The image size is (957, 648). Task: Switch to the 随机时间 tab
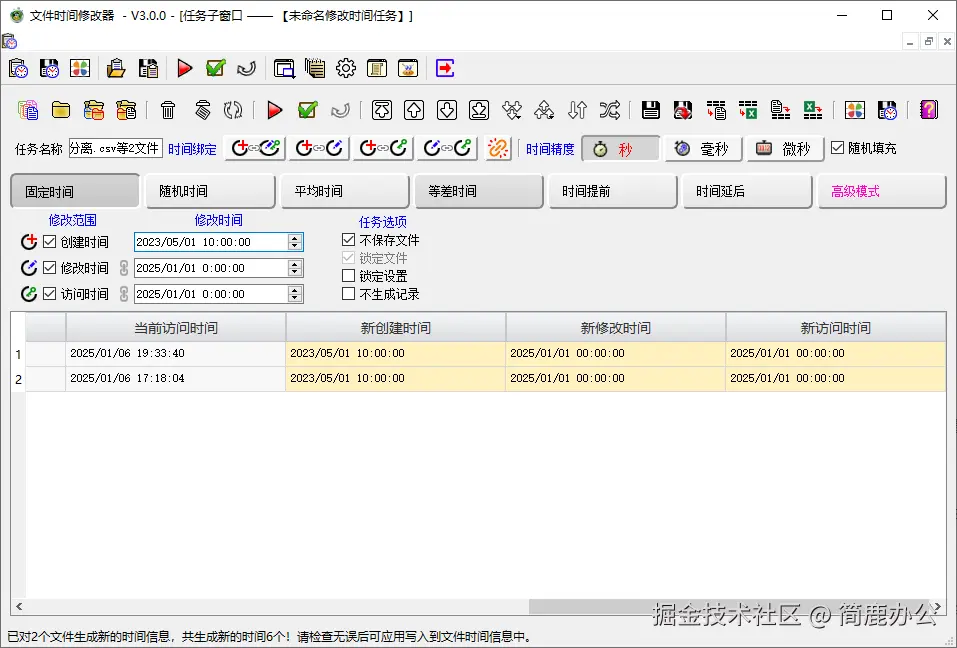[x=210, y=190]
